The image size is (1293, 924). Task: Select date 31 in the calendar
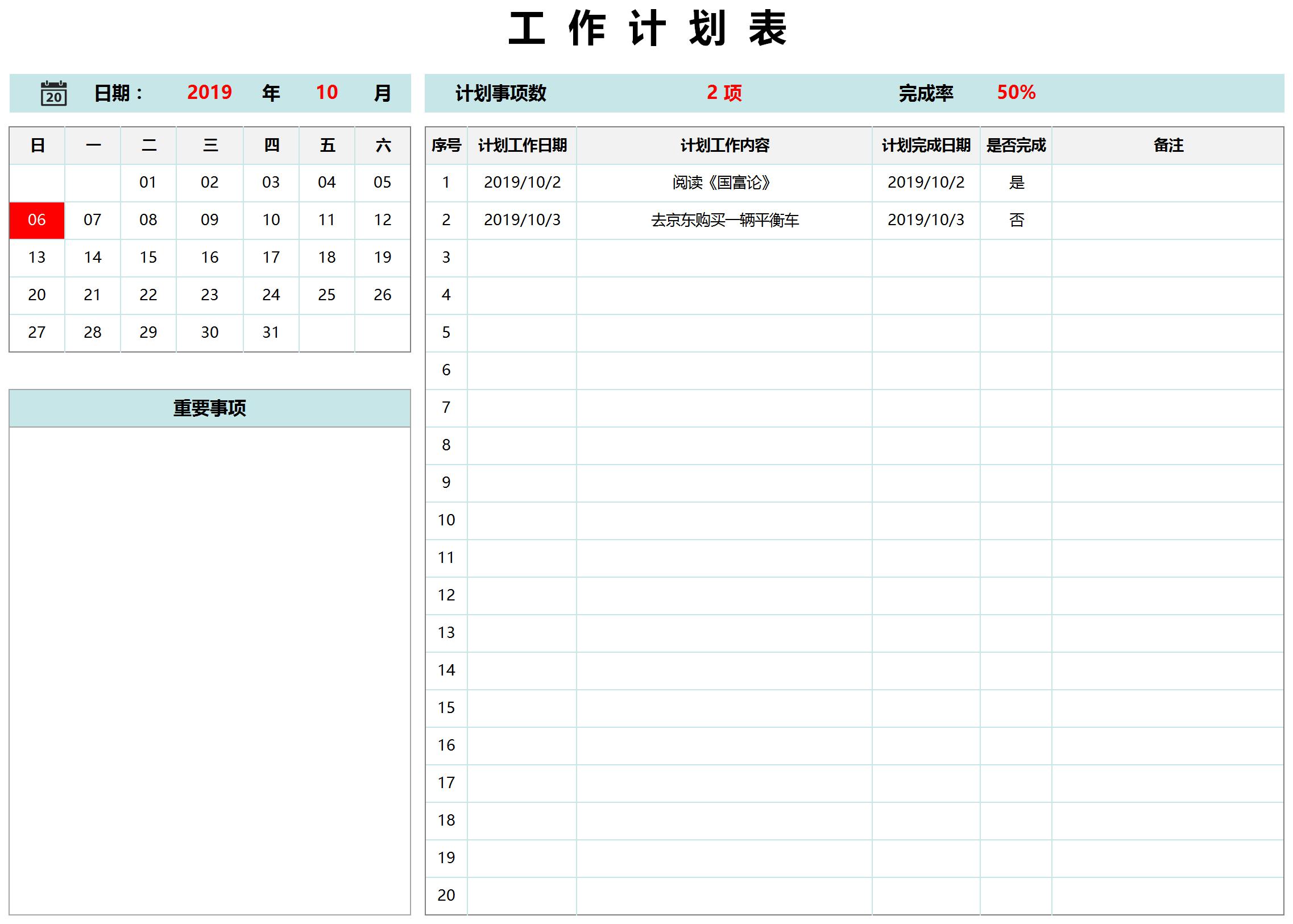coord(271,332)
